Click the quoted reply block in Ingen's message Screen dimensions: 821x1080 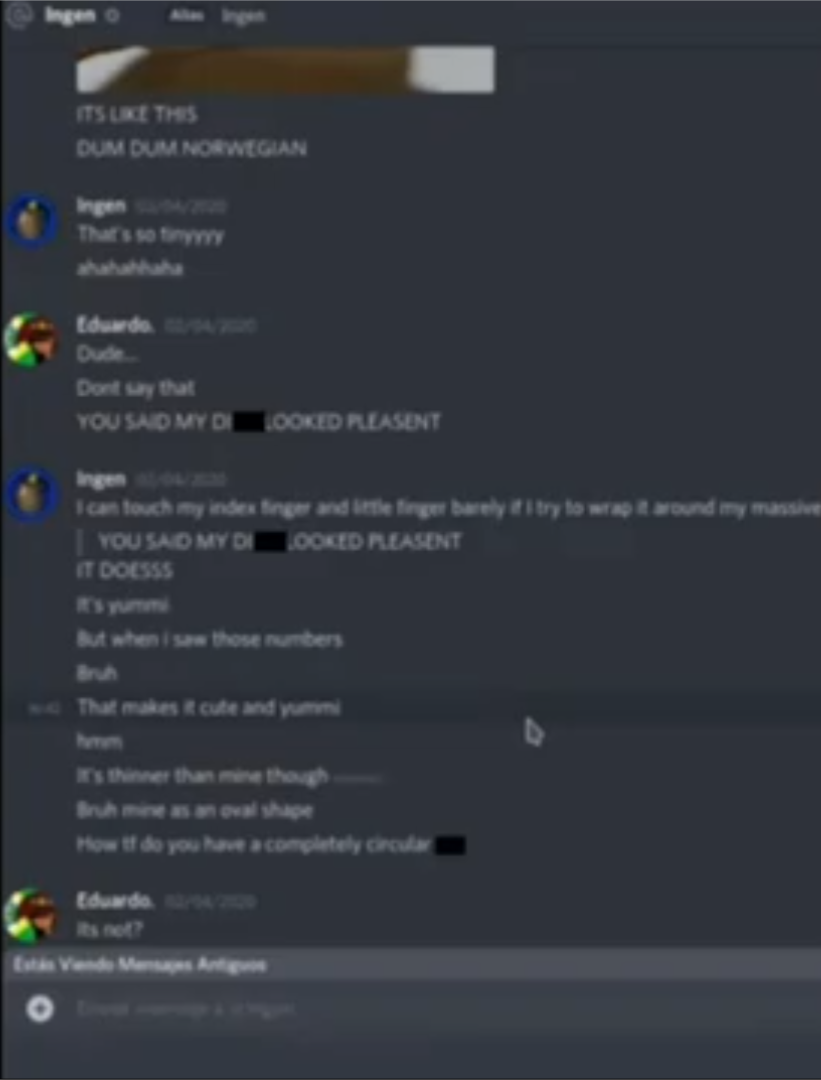272,542
